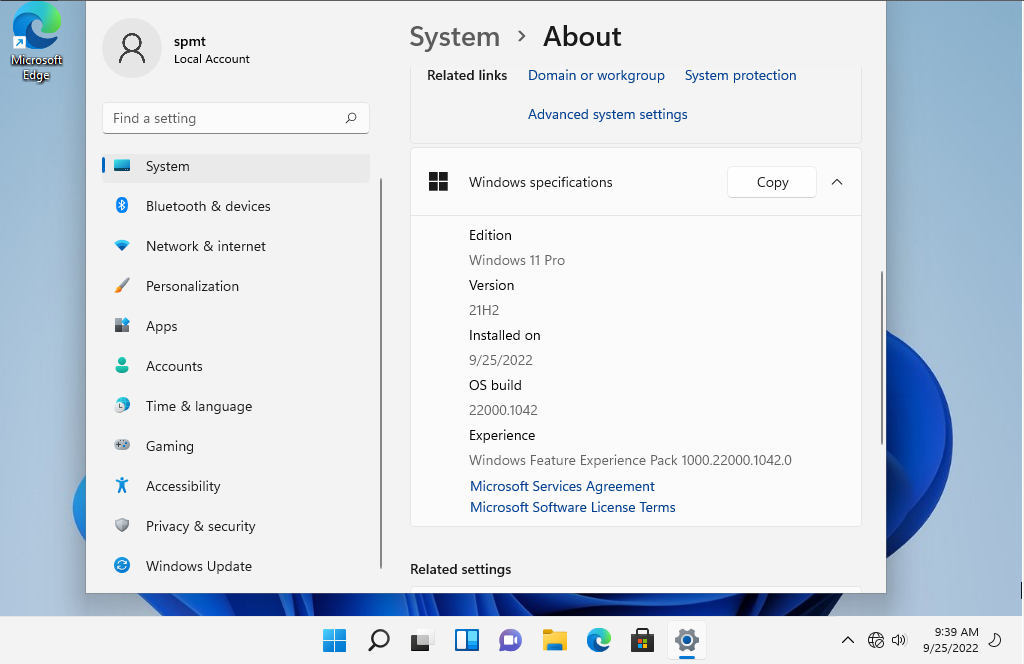Click the Accessibility figure icon

pos(122,486)
